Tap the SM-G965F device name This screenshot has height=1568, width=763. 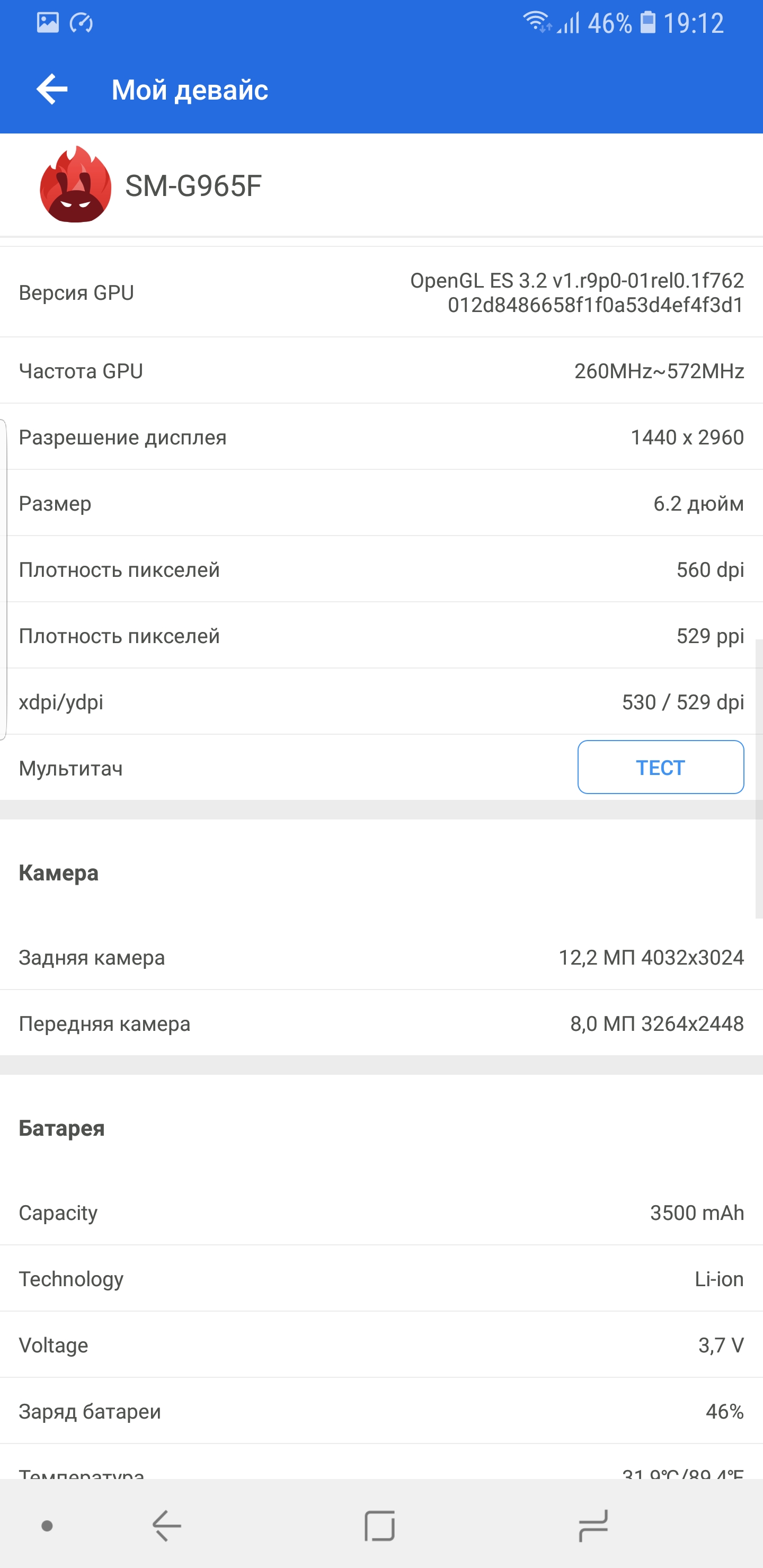point(193,185)
